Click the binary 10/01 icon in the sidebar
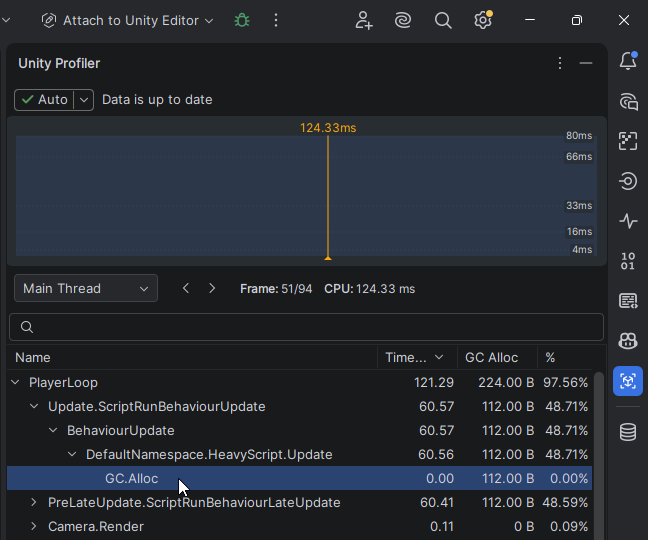Screen dimensions: 648x540 (x=628, y=261)
